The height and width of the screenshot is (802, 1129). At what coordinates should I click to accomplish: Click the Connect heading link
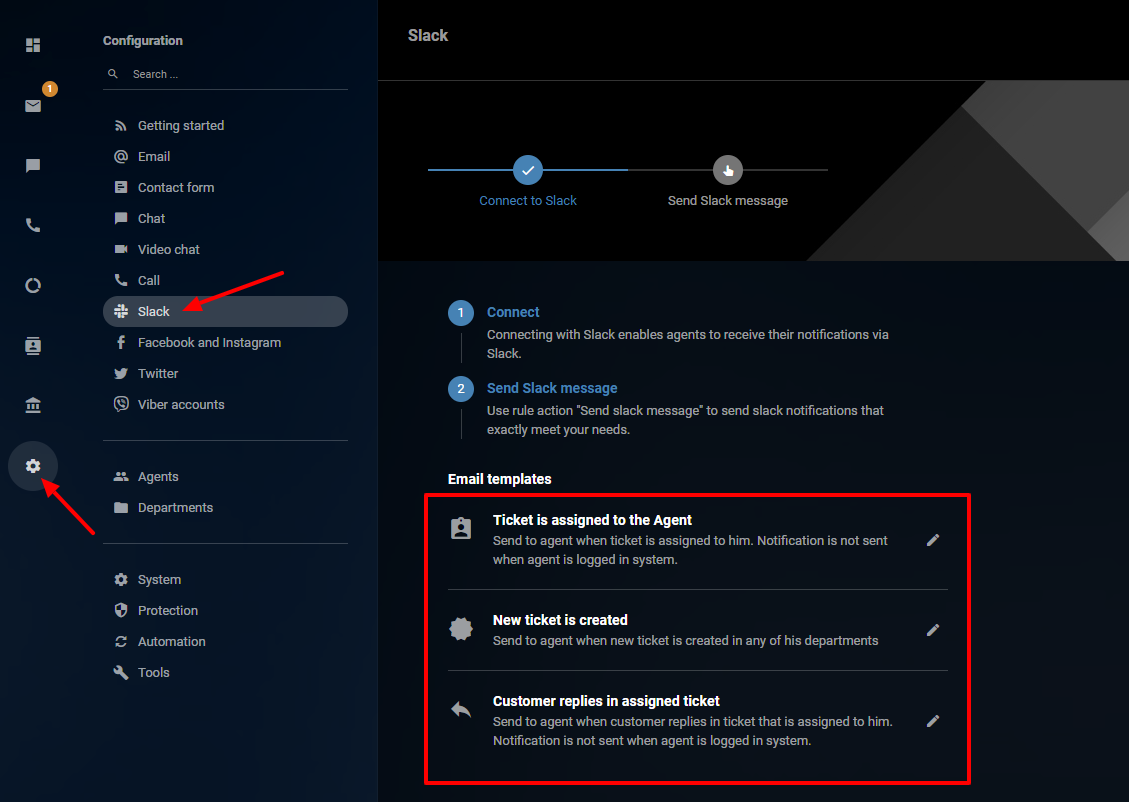(x=513, y=312)
